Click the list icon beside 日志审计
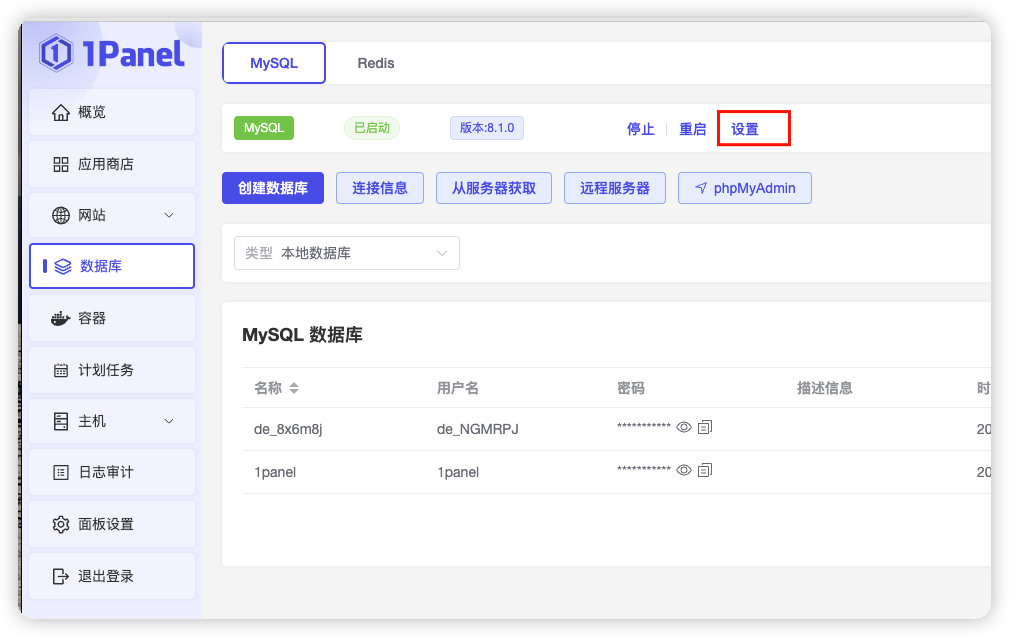Viewport: 1009px width, 637px height. 61,473
